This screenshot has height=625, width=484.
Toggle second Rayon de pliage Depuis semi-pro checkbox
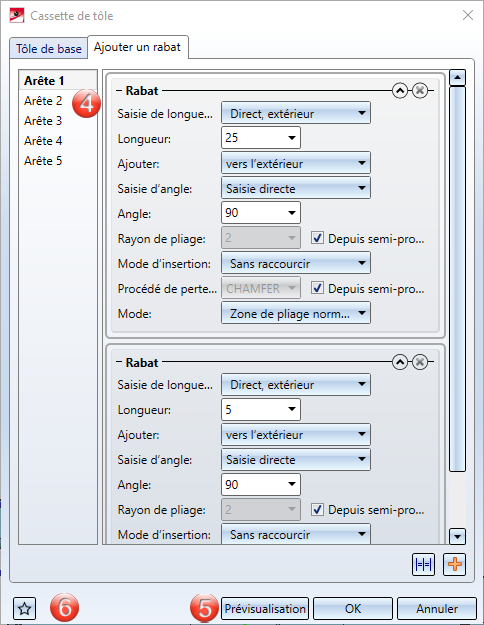[x=317, y=509]
